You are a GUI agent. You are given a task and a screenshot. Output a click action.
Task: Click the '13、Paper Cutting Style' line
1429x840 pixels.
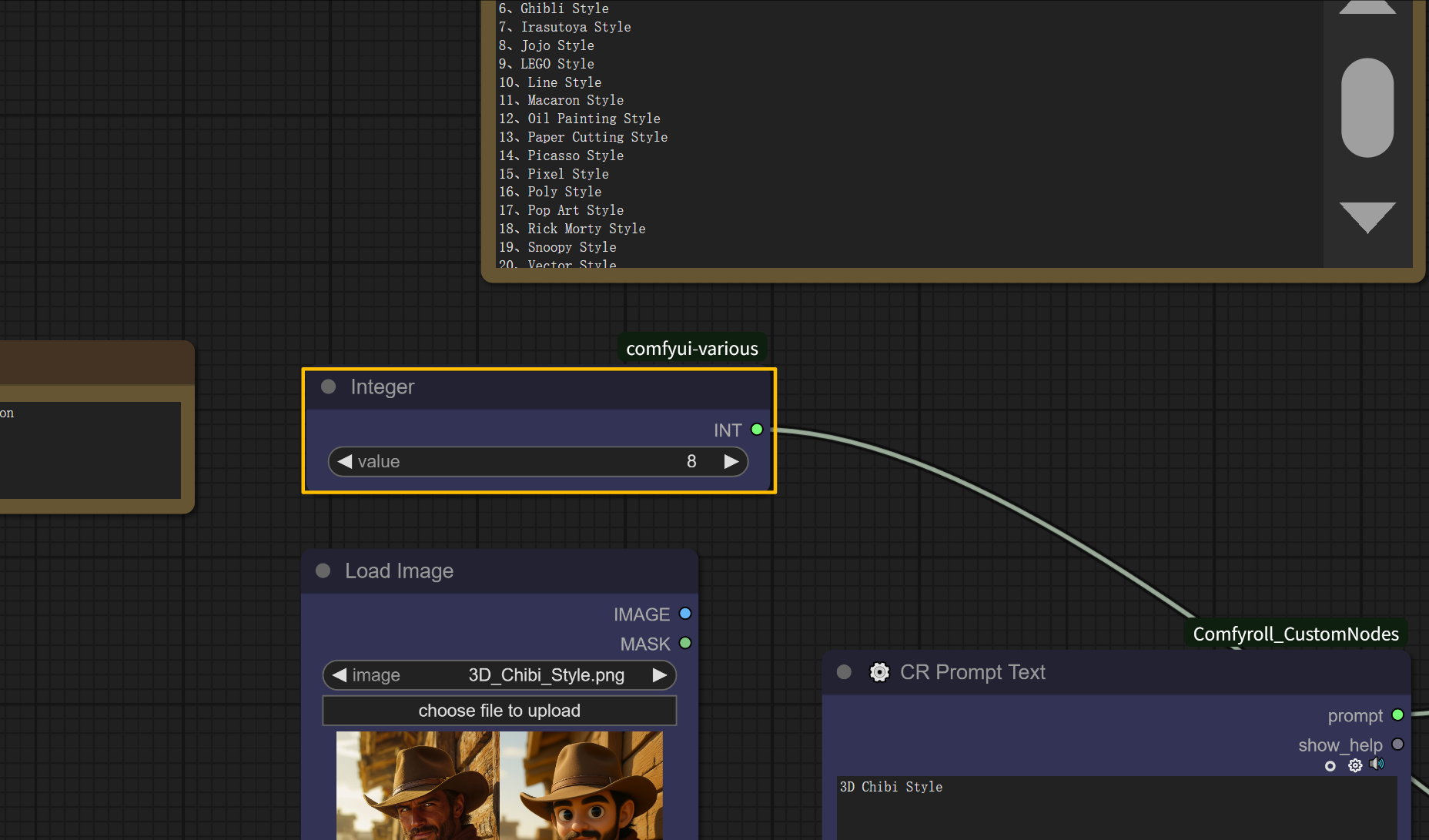583,137
